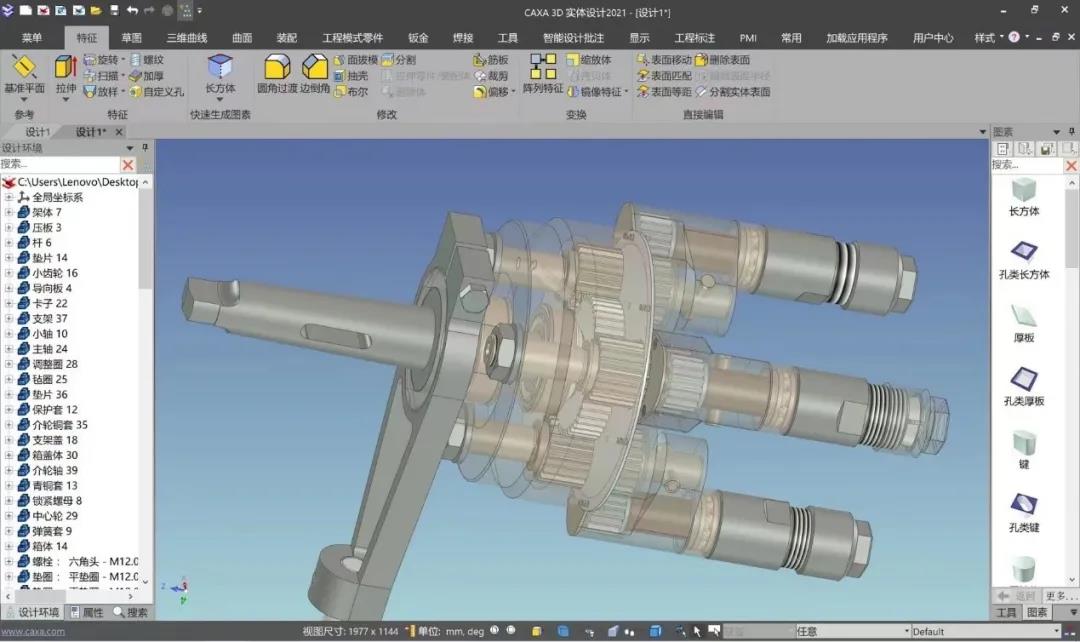Select the 扫描 sweep feature

[x=101, y=76]
